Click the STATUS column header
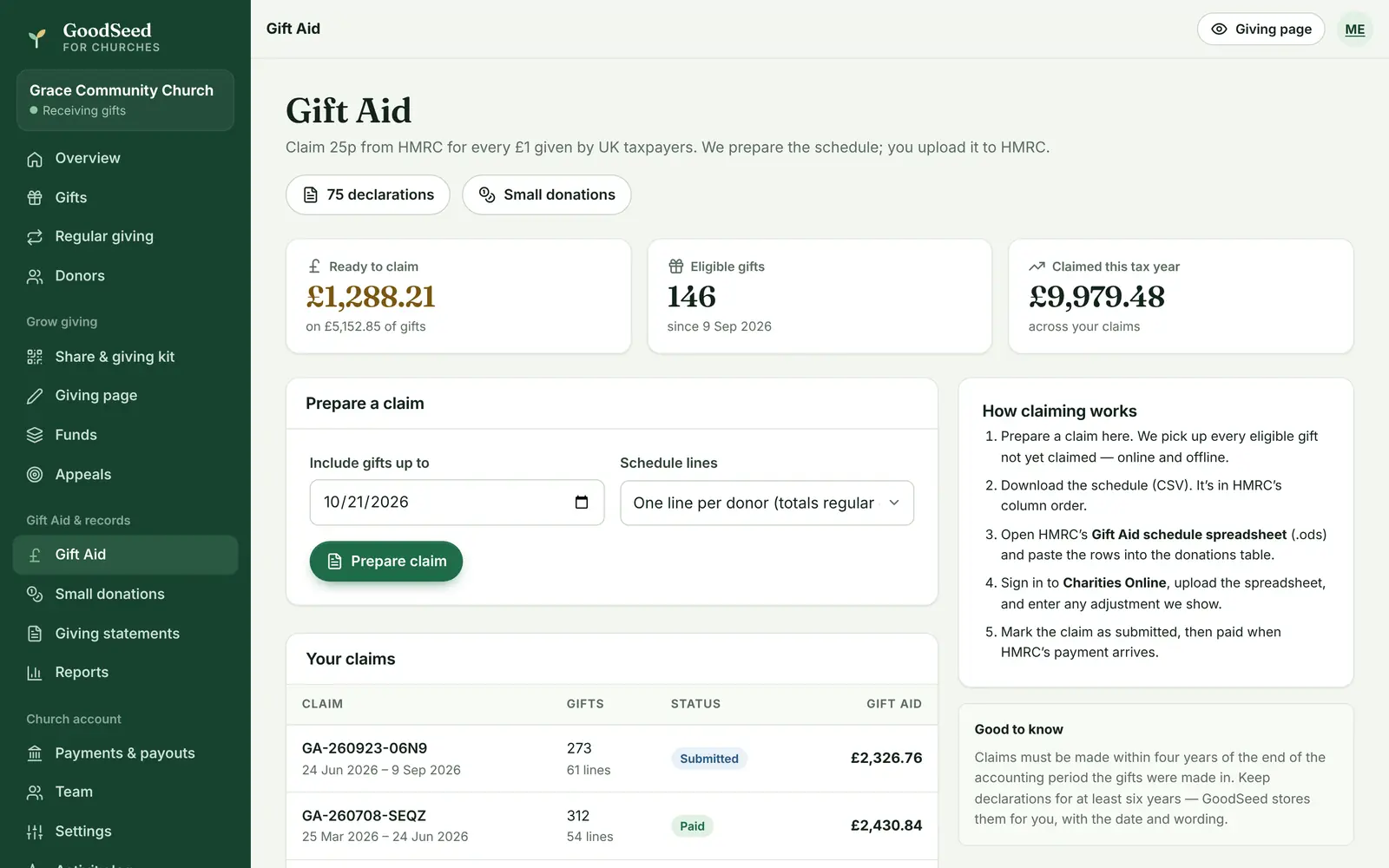Image resolution: width=1389 pixels, height=868 pixels. [x=695, y=704]
